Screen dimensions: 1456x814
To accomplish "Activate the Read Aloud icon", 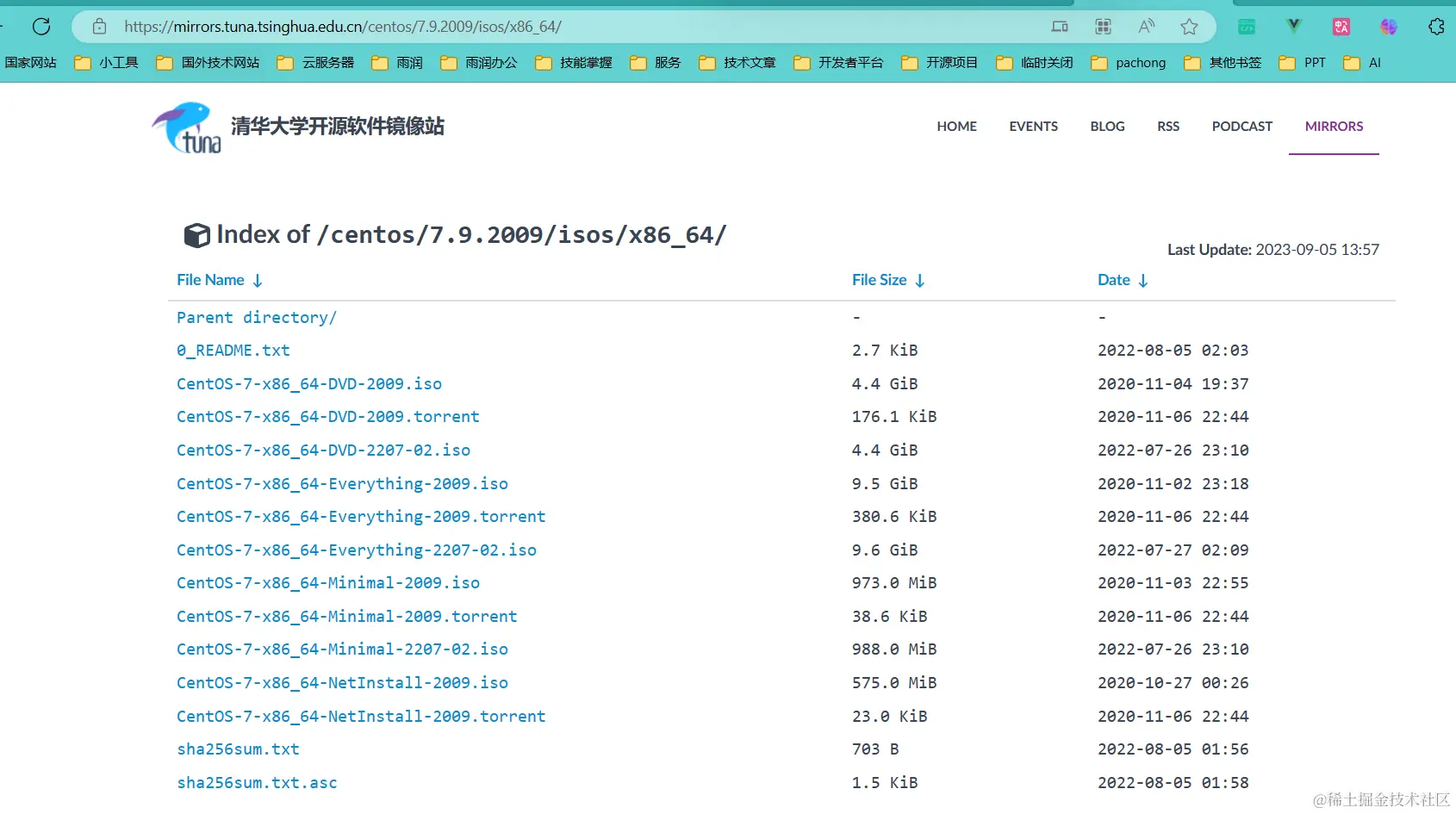I will [1146, 27].
